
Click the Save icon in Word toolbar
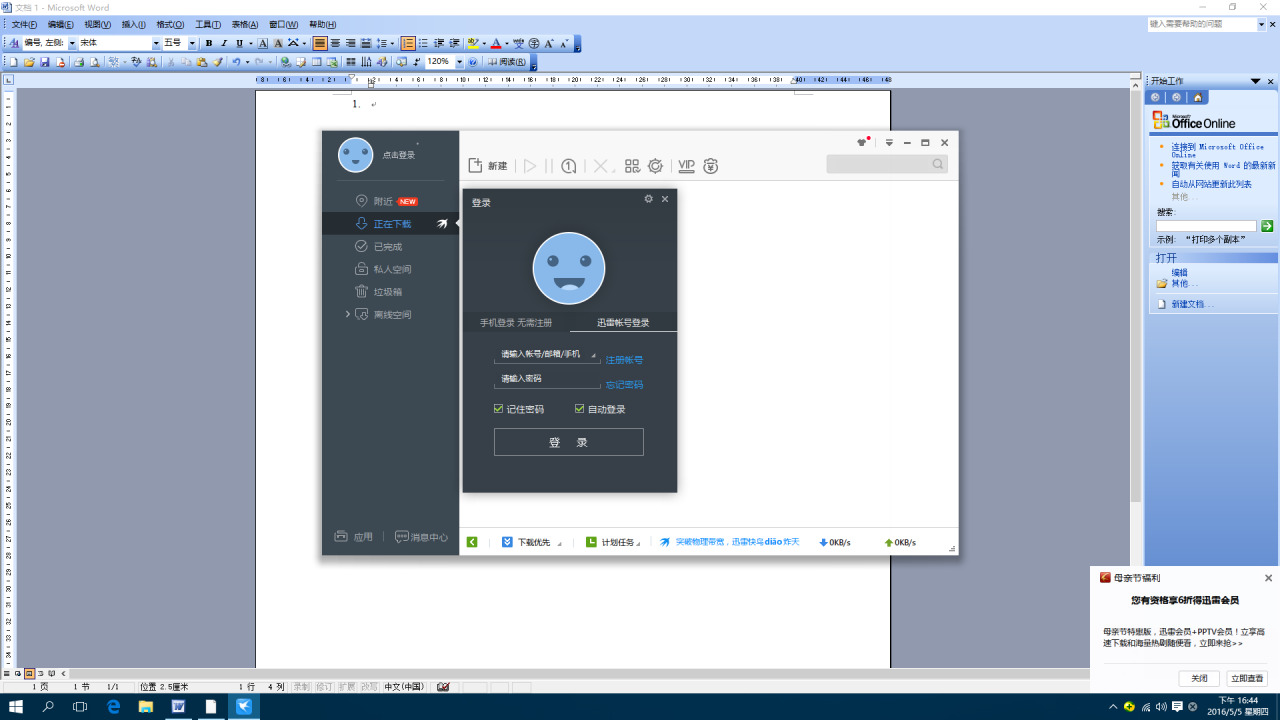tap(45, 62)
